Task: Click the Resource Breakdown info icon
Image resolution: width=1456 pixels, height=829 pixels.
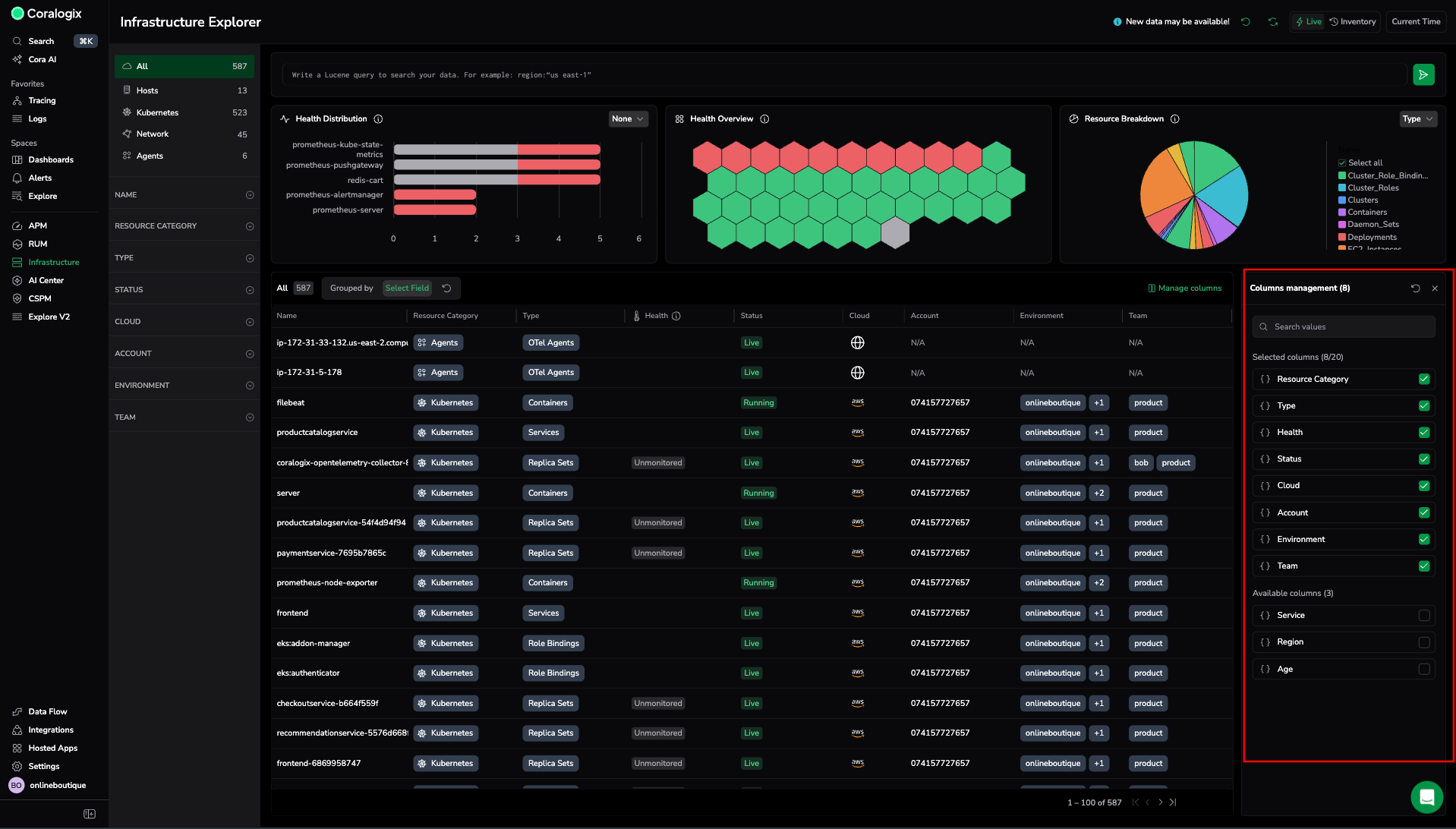Action: pos(1174,119)
